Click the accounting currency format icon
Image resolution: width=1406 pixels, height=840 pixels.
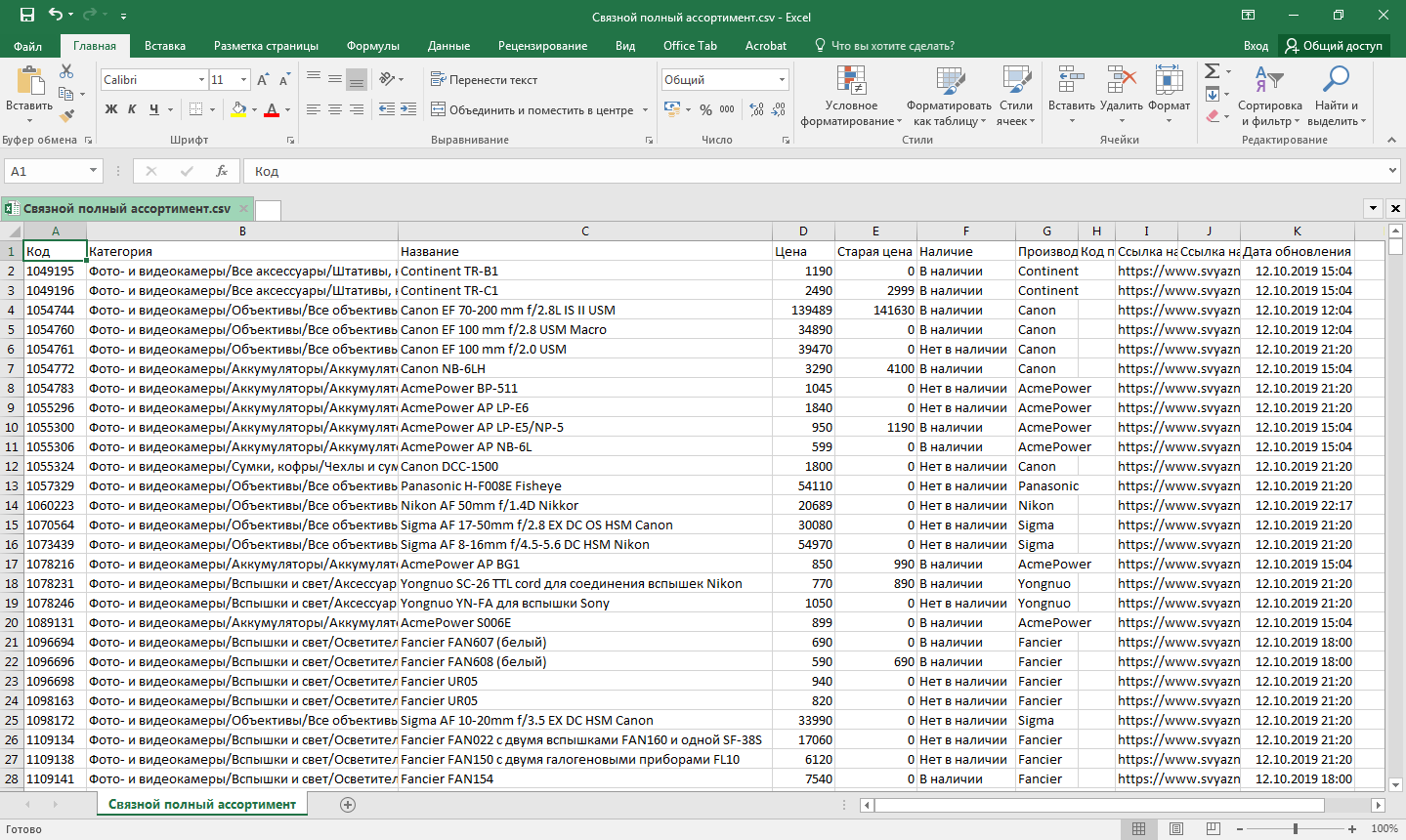671,109
